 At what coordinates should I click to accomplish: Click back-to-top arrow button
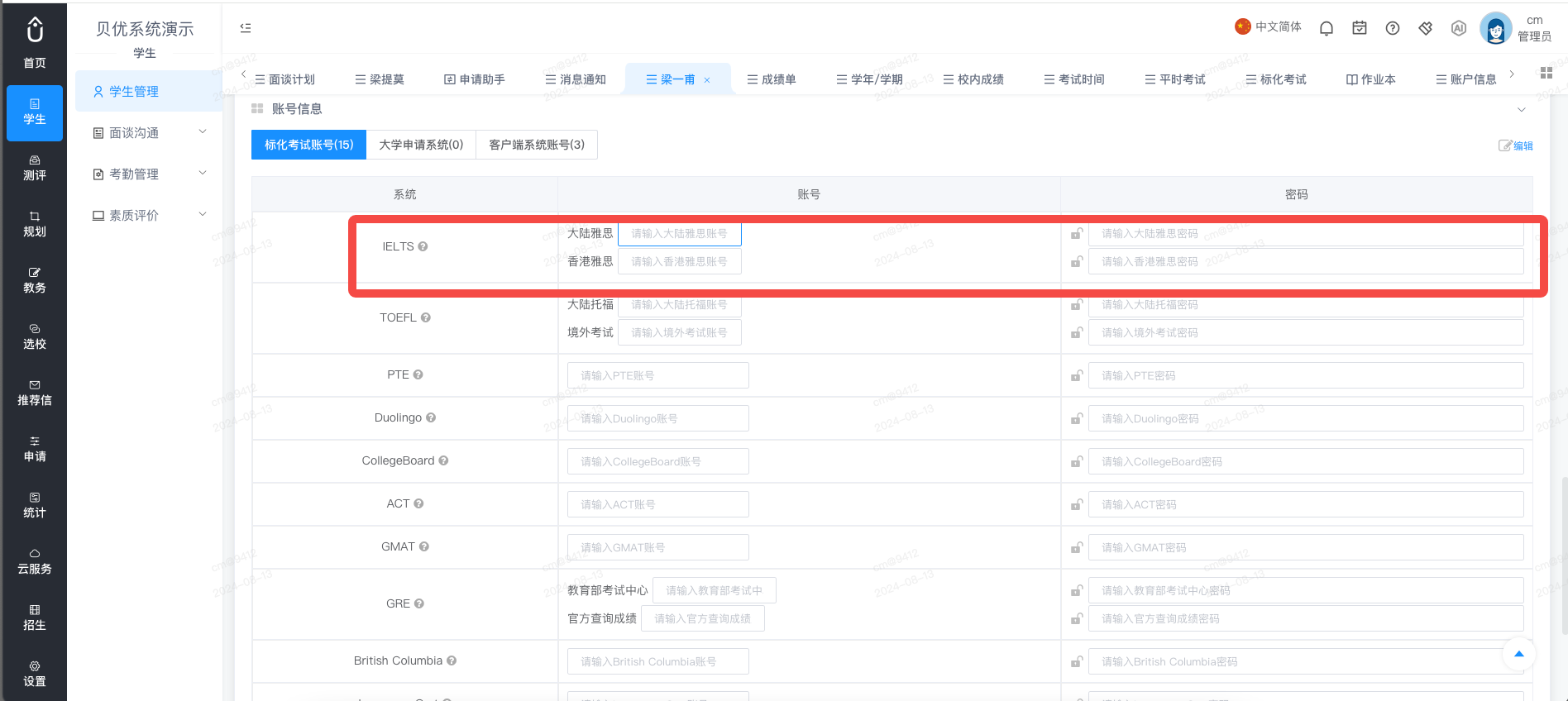[1518, 654]
